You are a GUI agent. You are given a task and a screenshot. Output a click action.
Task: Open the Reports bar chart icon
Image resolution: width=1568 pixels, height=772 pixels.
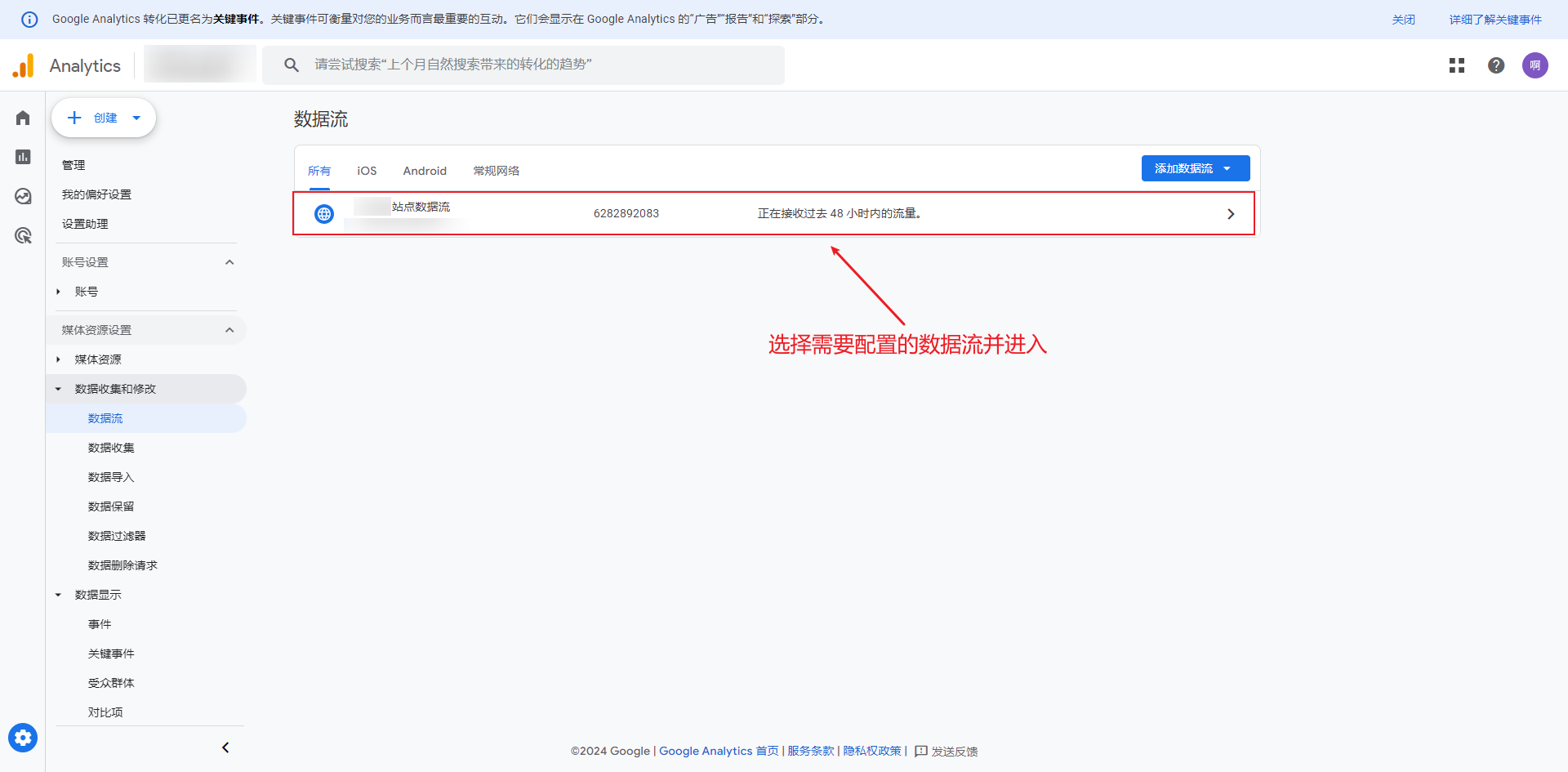(23, 157)
